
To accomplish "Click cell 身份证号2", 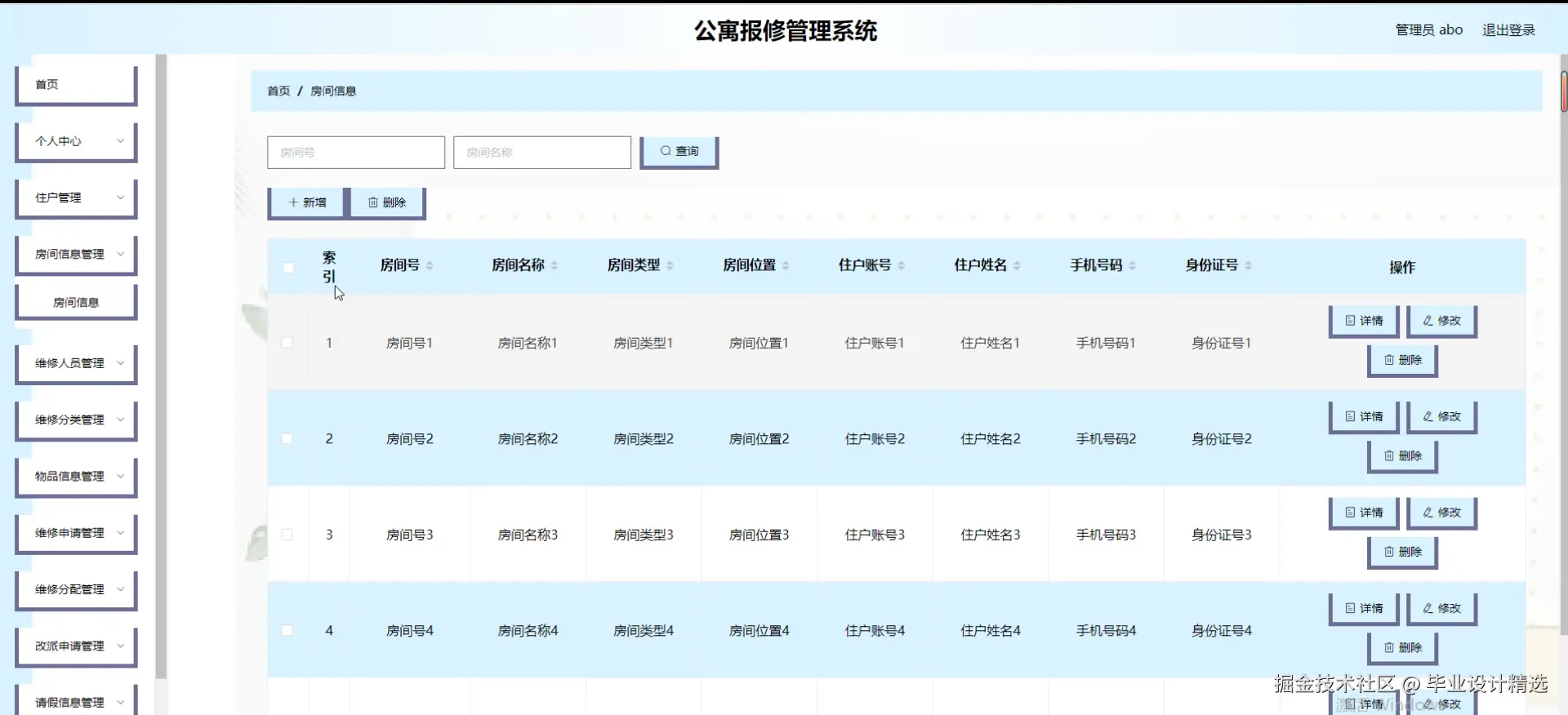I will [x=1222, y=439].
